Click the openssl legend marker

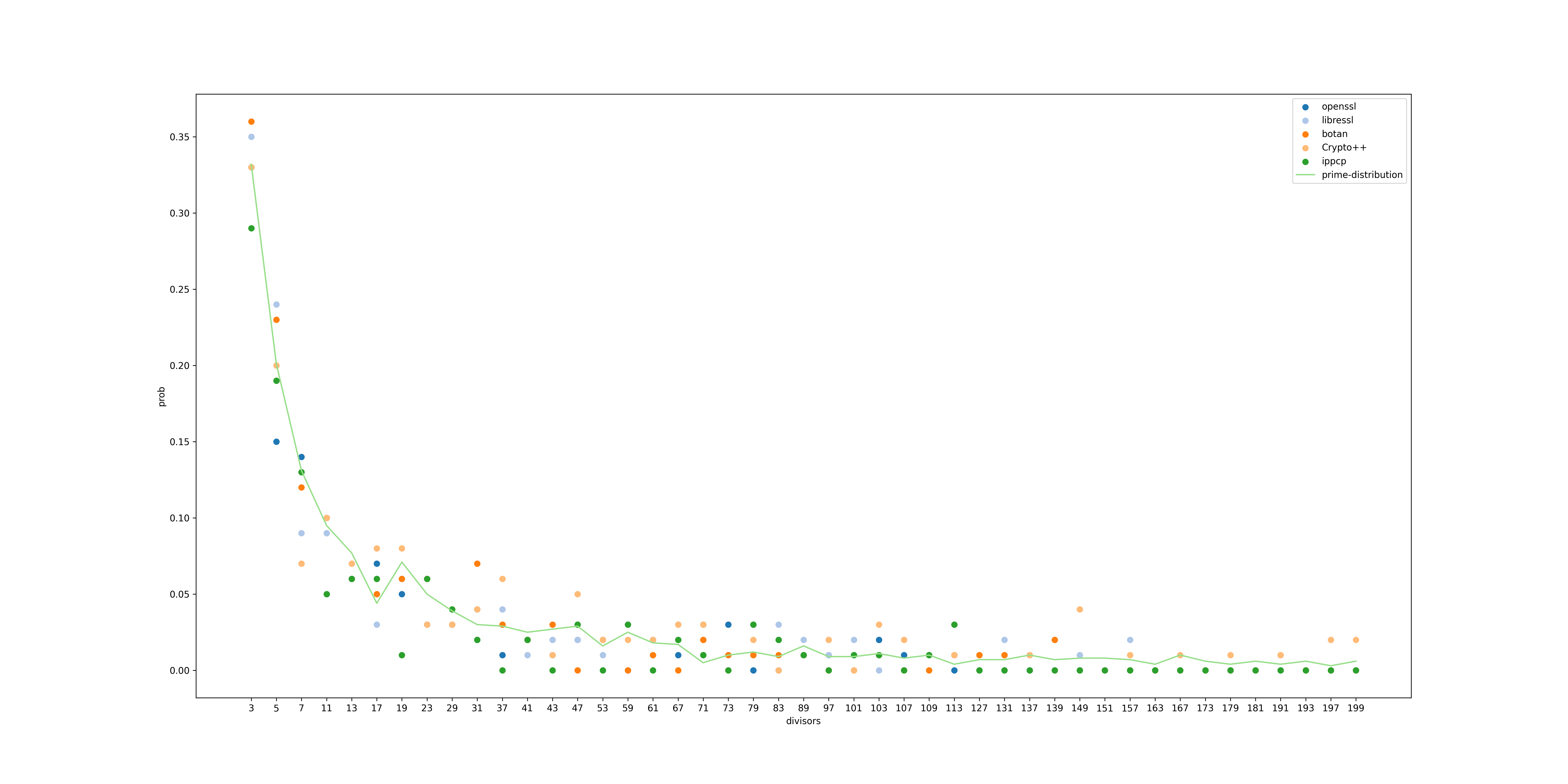(x=1305, y=107)
